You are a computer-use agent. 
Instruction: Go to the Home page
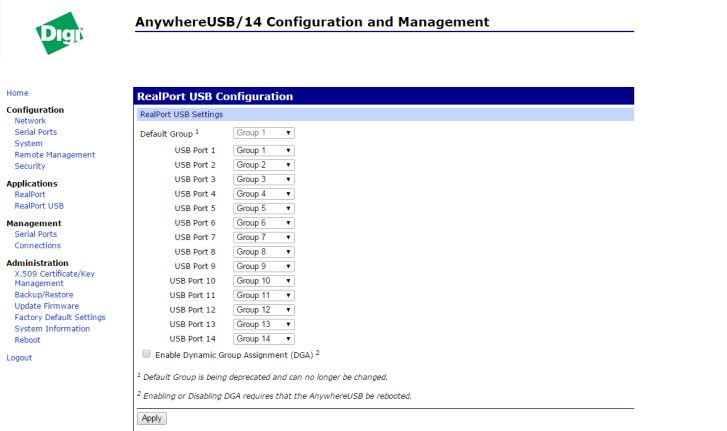coord(17,93)
